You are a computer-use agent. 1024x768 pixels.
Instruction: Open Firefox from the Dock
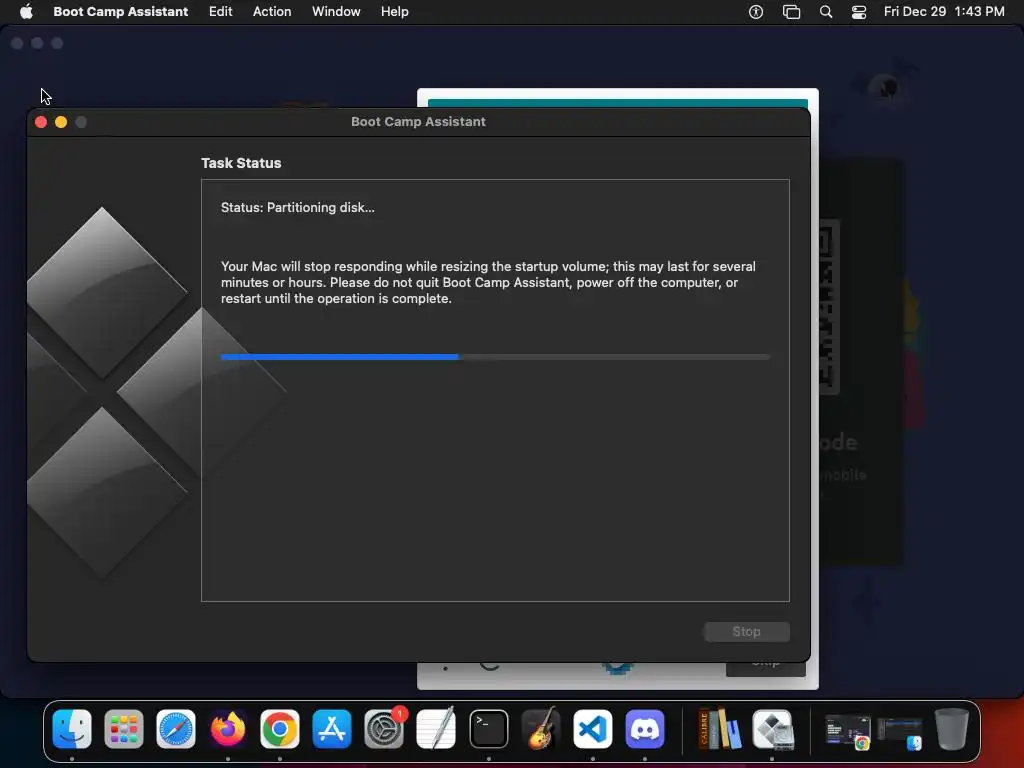click(x=228, y=729)
